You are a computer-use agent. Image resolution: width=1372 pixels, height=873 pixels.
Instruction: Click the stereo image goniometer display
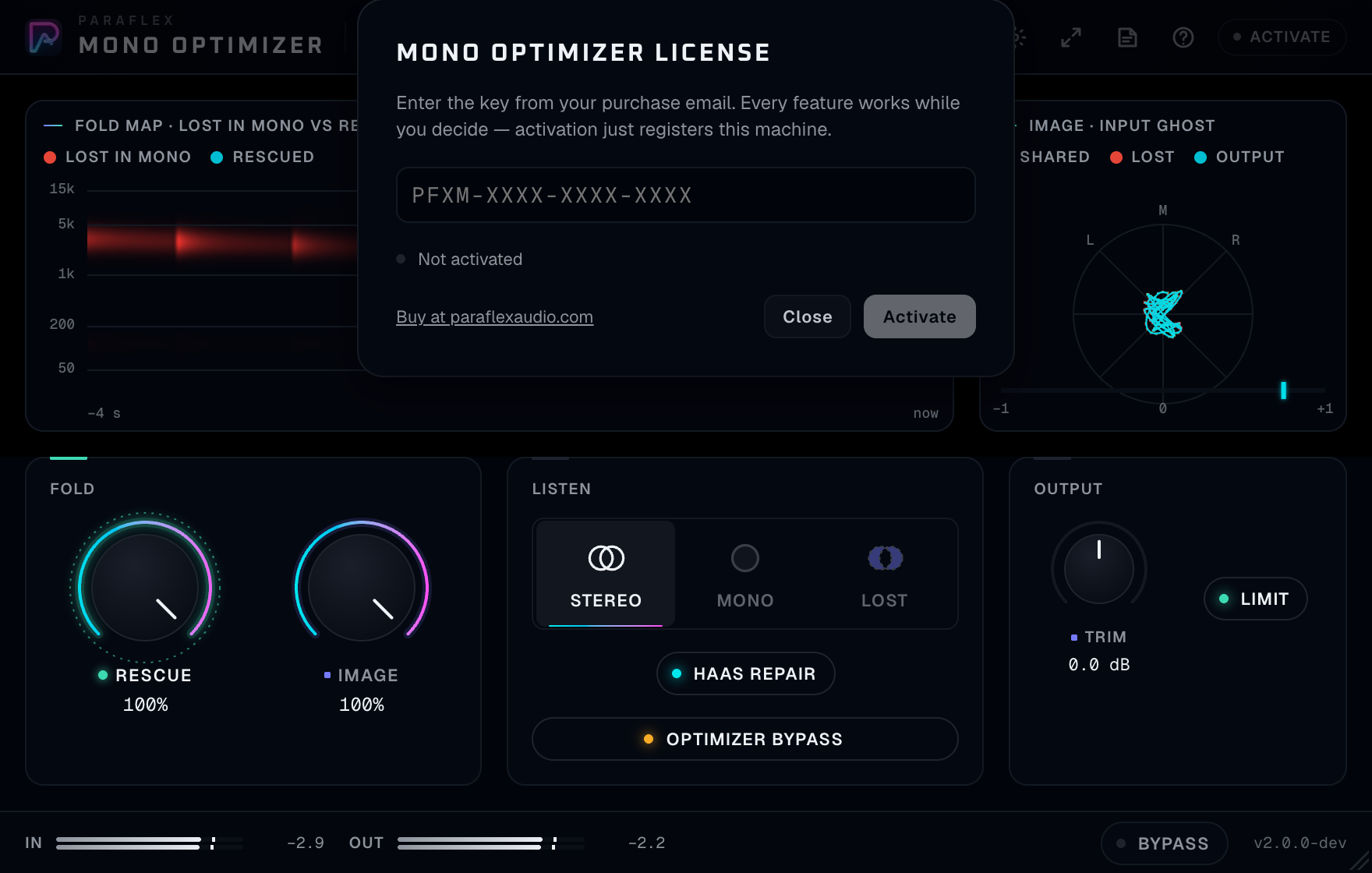[x=1163, y=314]
